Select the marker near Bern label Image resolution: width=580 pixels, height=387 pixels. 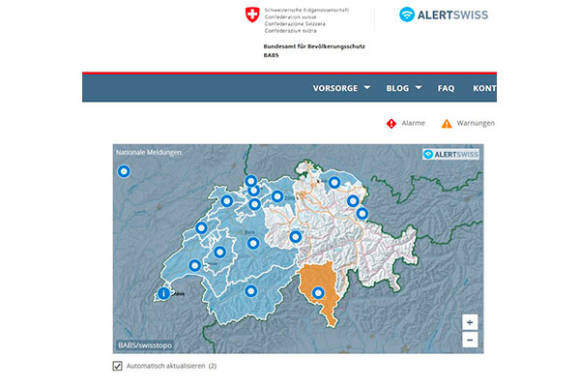click(x=253, y=243)
